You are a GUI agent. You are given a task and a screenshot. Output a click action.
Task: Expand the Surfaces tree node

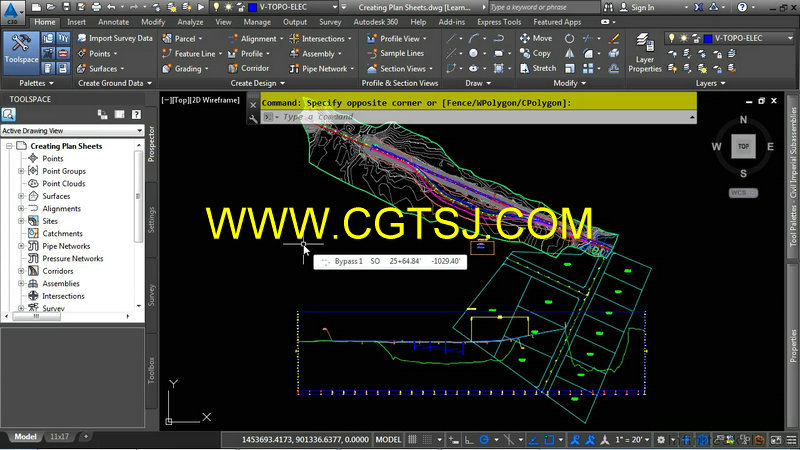(21, 196)
